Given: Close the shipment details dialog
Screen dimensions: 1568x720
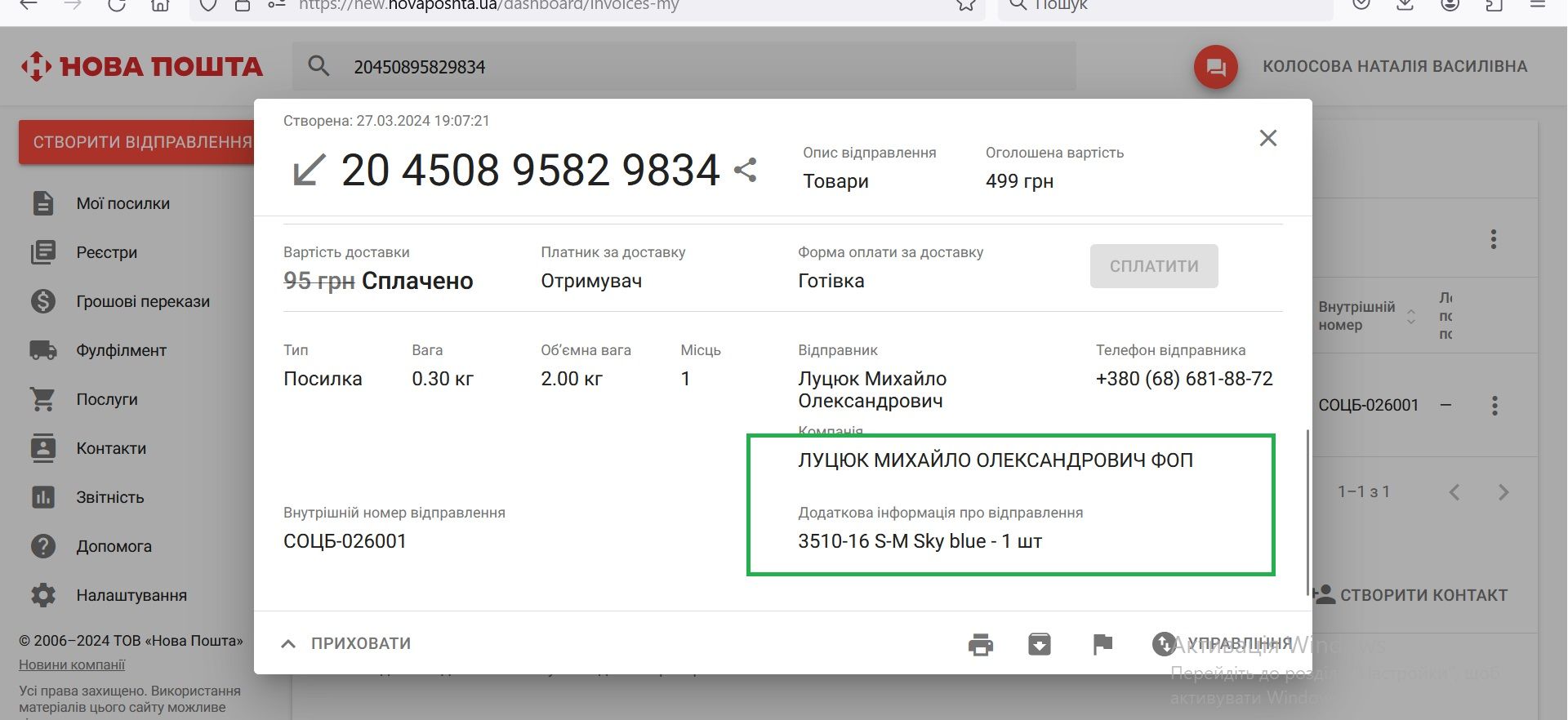Looking at the screenshot, I should coord(1267,138).
